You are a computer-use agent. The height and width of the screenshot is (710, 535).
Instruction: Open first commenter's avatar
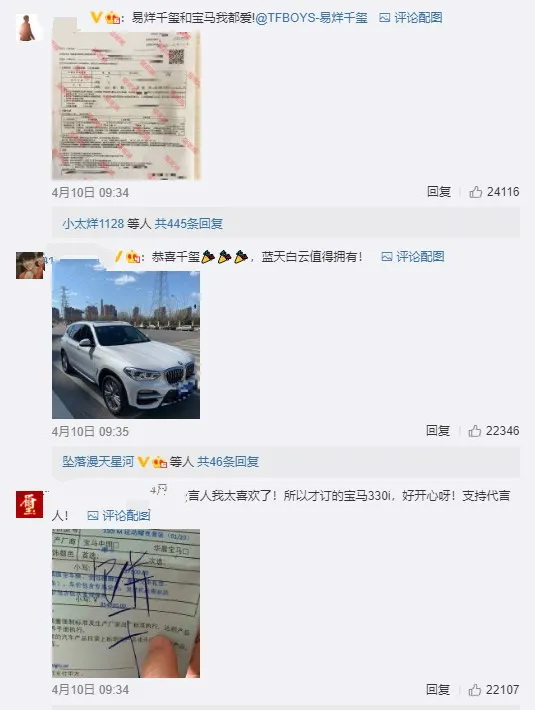coord(29,28)
